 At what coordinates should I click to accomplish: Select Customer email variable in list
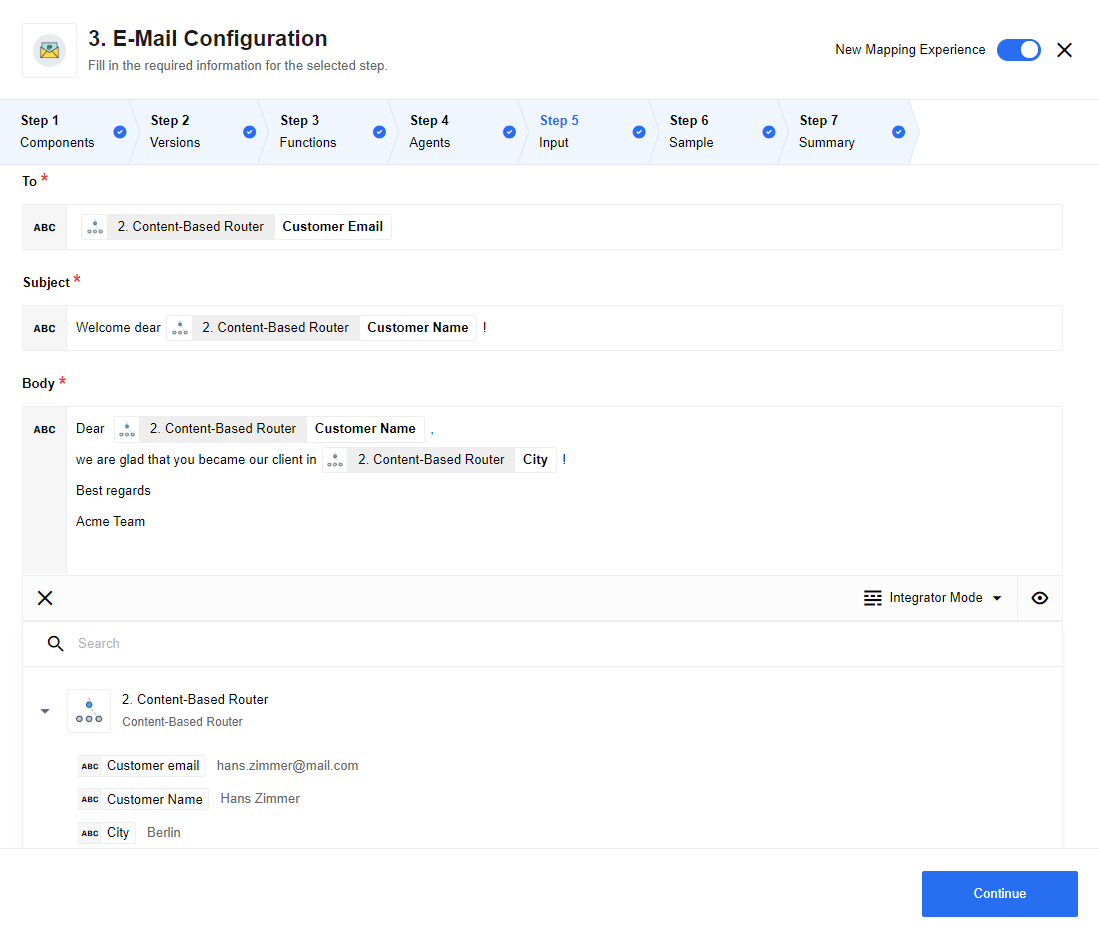[142, 766]
